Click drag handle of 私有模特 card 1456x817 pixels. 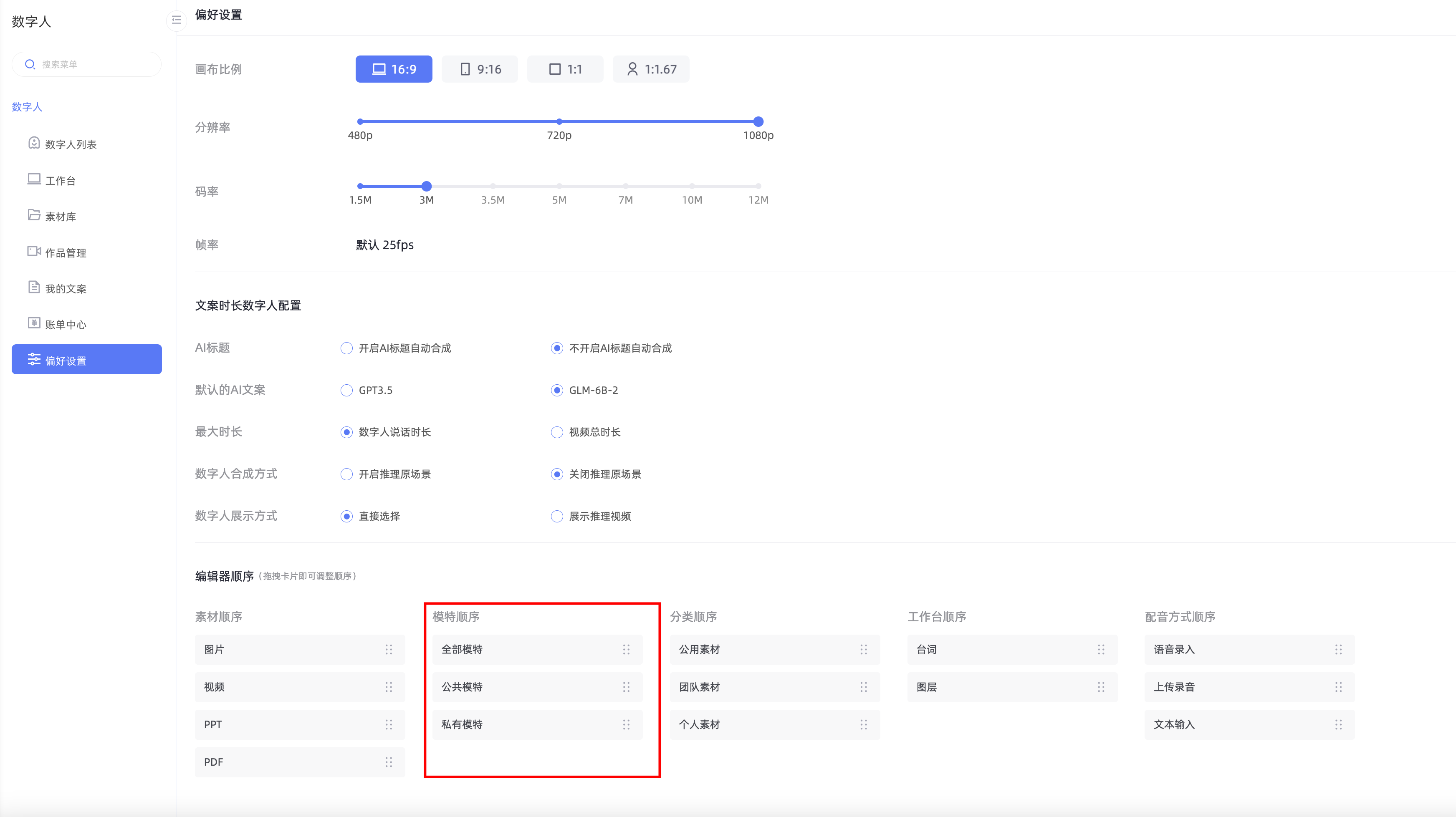click(626, 725)
